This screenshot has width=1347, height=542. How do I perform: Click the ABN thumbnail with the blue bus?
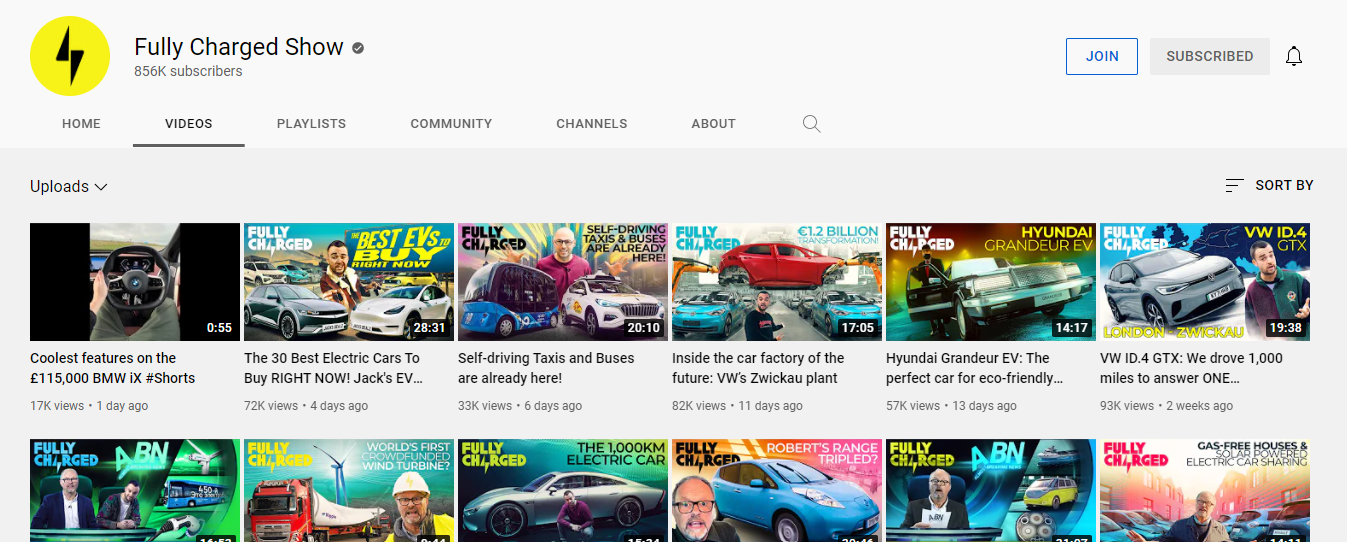tap(135, 491)
